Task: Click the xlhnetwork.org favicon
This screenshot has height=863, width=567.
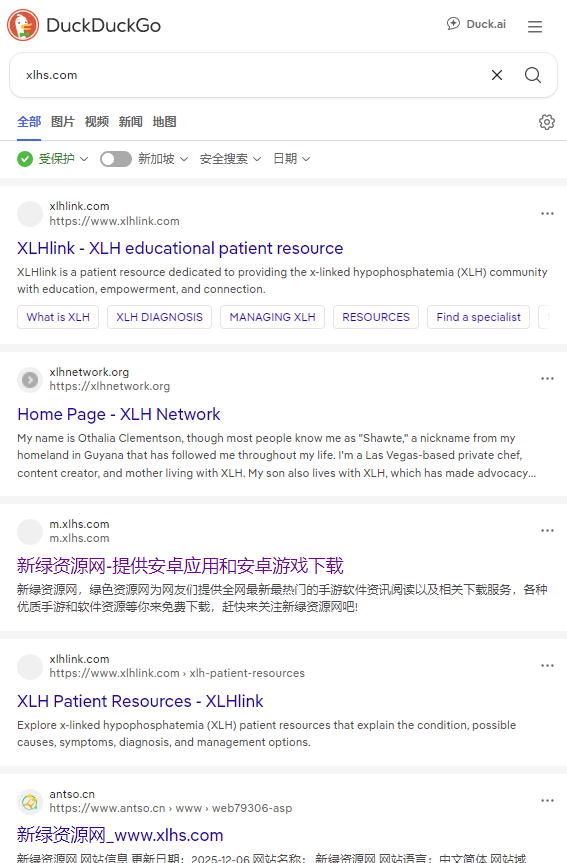Action: point(30,379)
